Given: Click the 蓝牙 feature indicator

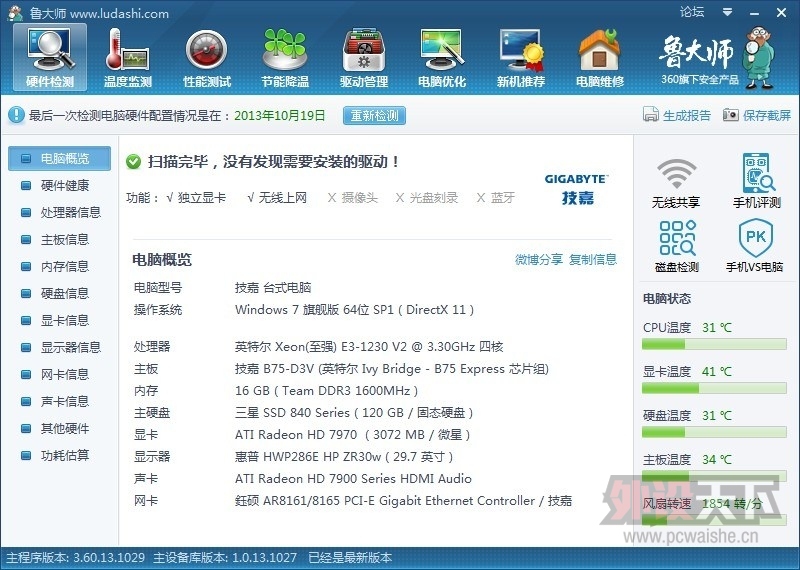Looking at the screenshot, I should click(495, 197).
